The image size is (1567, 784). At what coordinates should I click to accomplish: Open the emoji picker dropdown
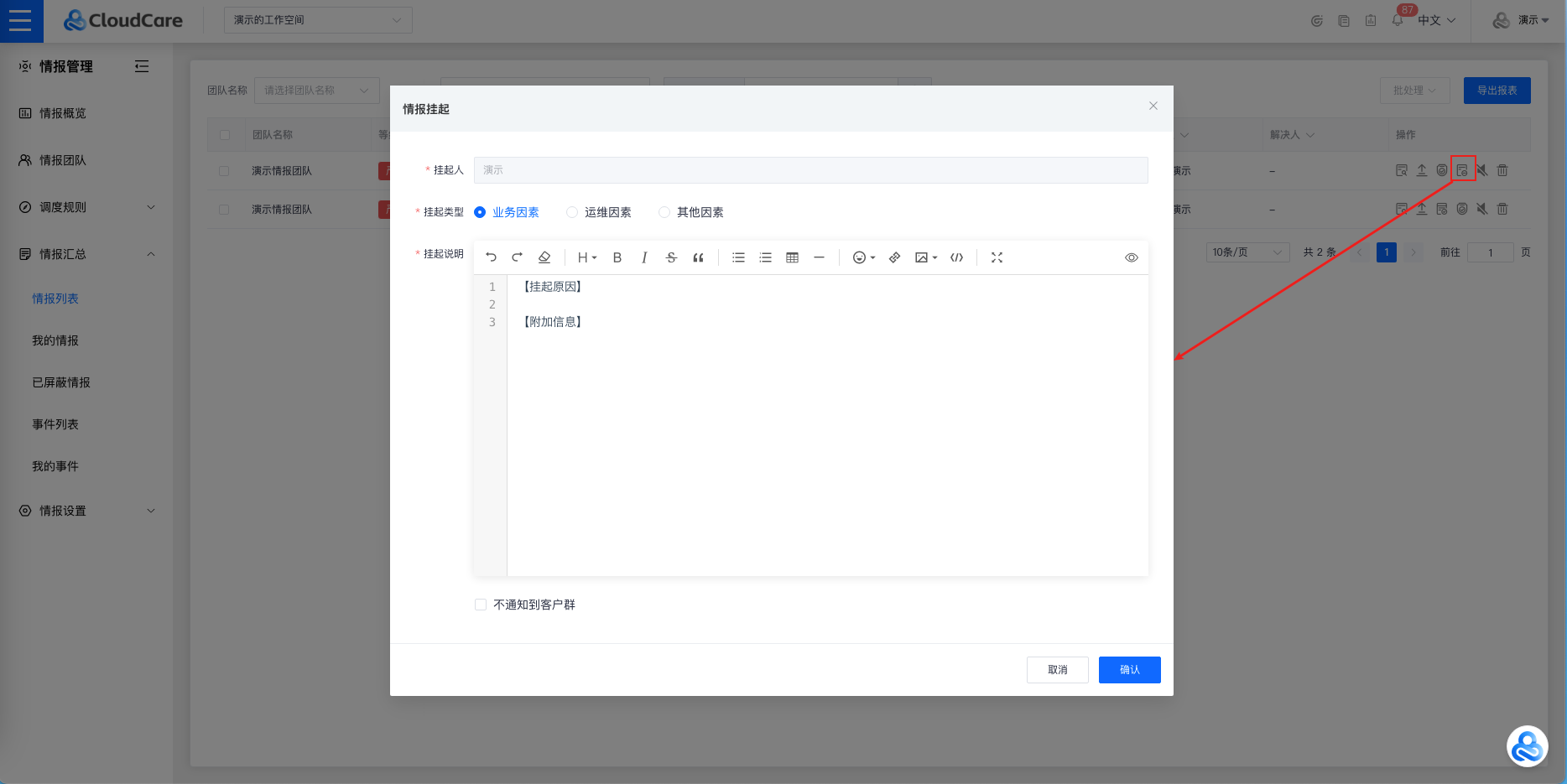pyautogui.click(x=863, y=257)
